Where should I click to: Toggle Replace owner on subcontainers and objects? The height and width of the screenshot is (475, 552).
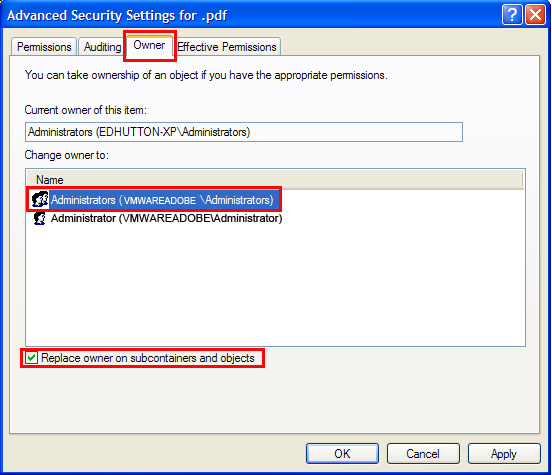31,358
